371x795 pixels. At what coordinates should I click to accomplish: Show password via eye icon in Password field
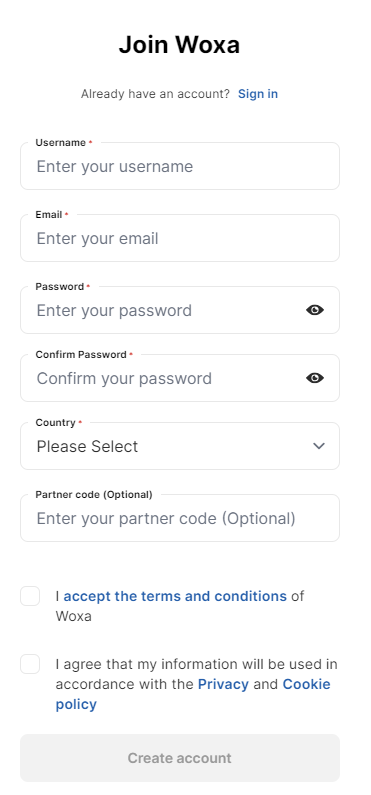click(315, 310)
